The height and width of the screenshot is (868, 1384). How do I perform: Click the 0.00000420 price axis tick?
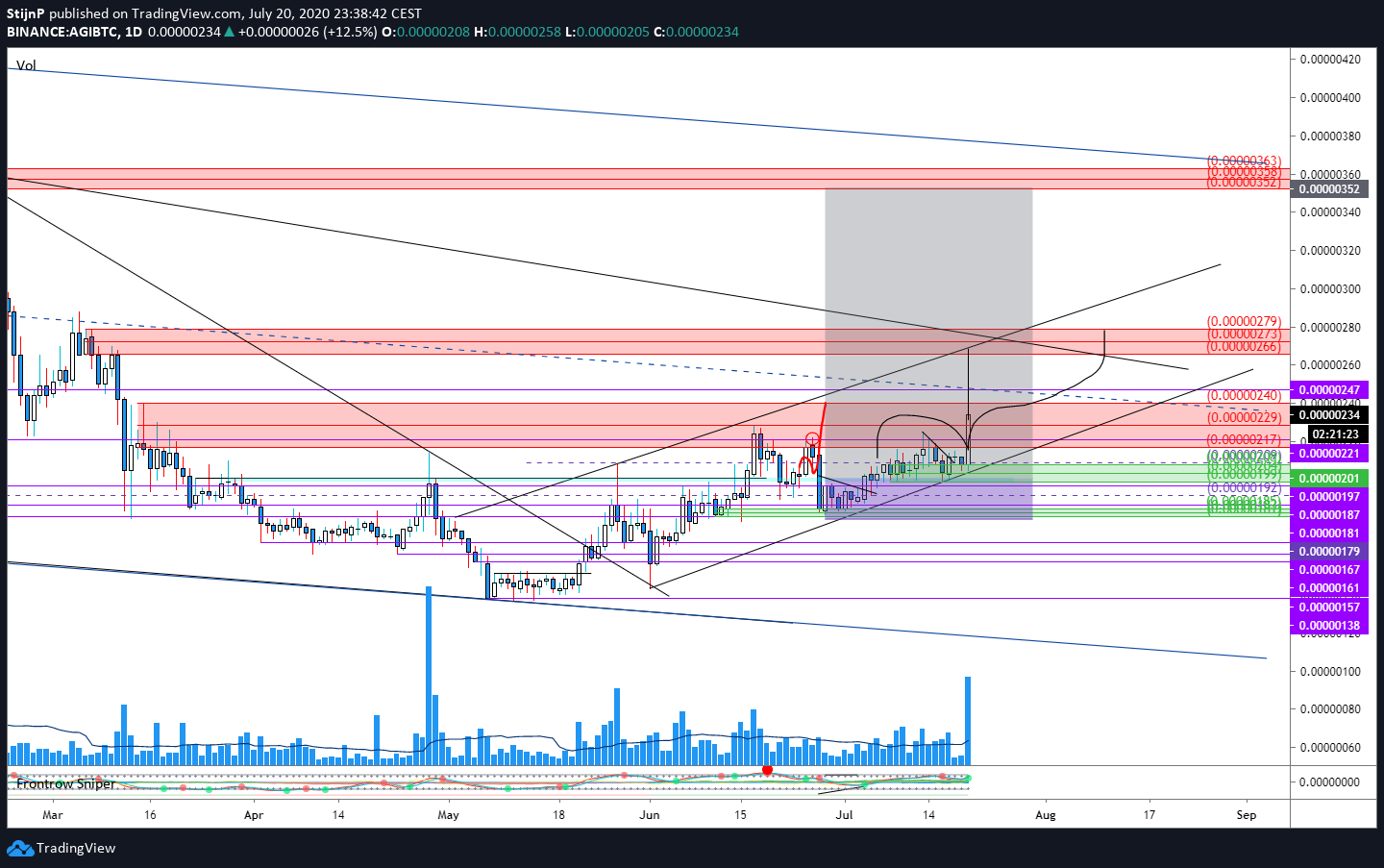tap(1330, 60)
